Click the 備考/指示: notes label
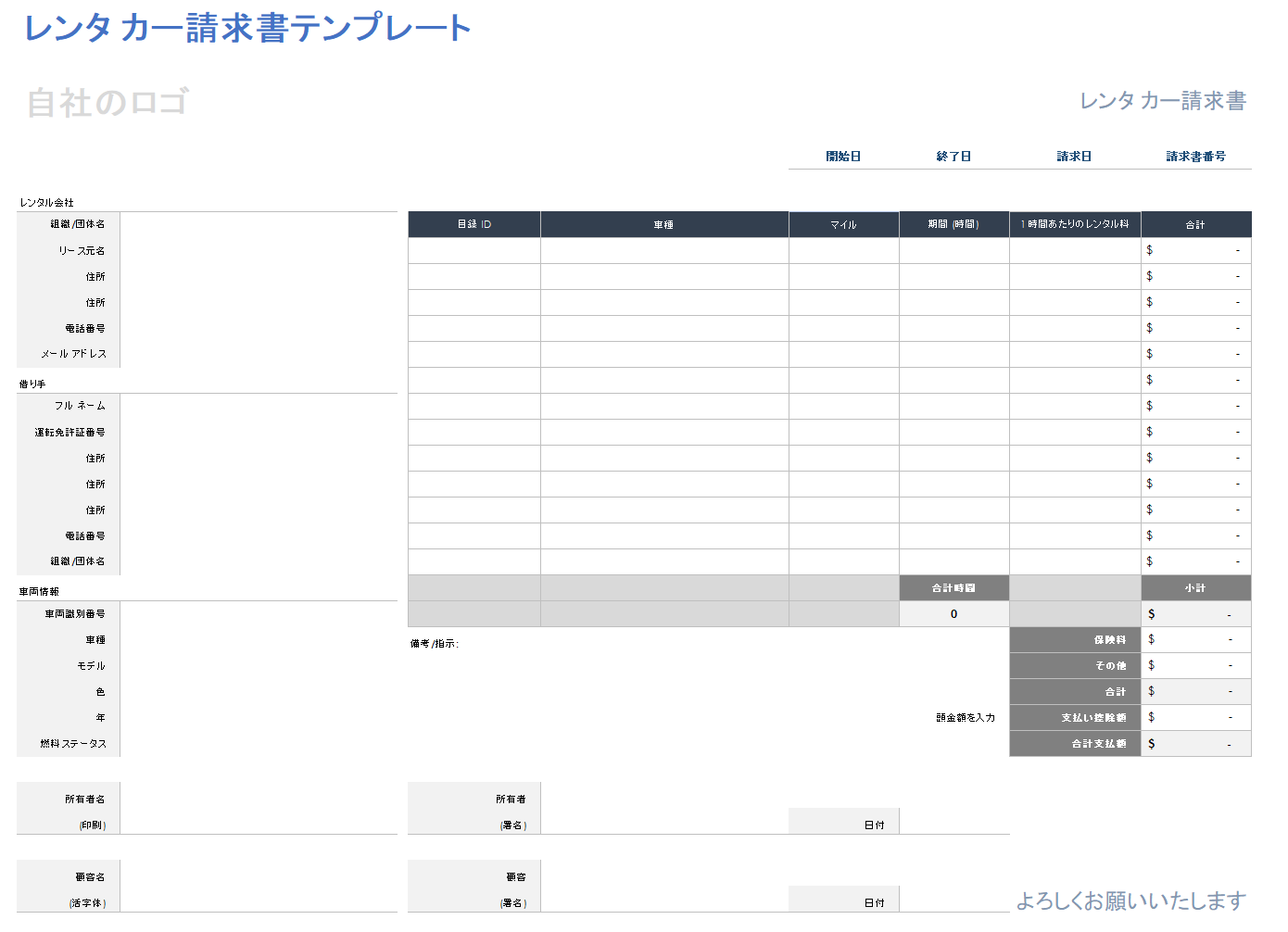This screenshot has width=1288, height=932. tap(435, 644)
